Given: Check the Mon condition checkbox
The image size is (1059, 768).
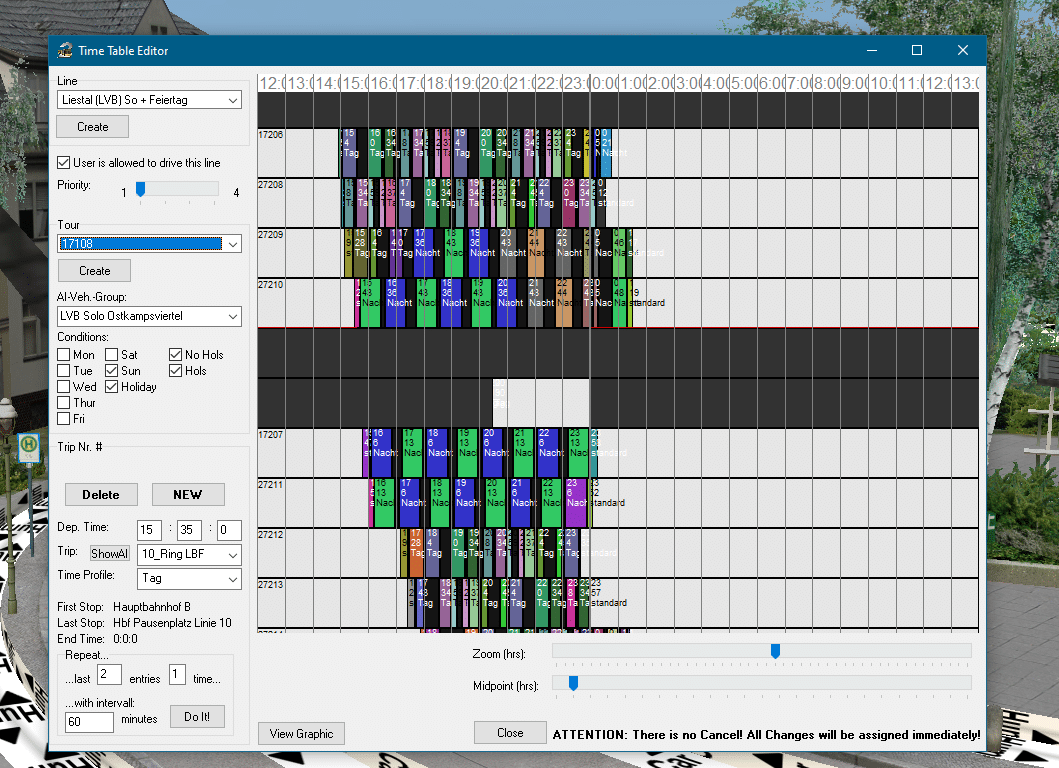Looking at the screenshot, I should [x=64, y=355].
